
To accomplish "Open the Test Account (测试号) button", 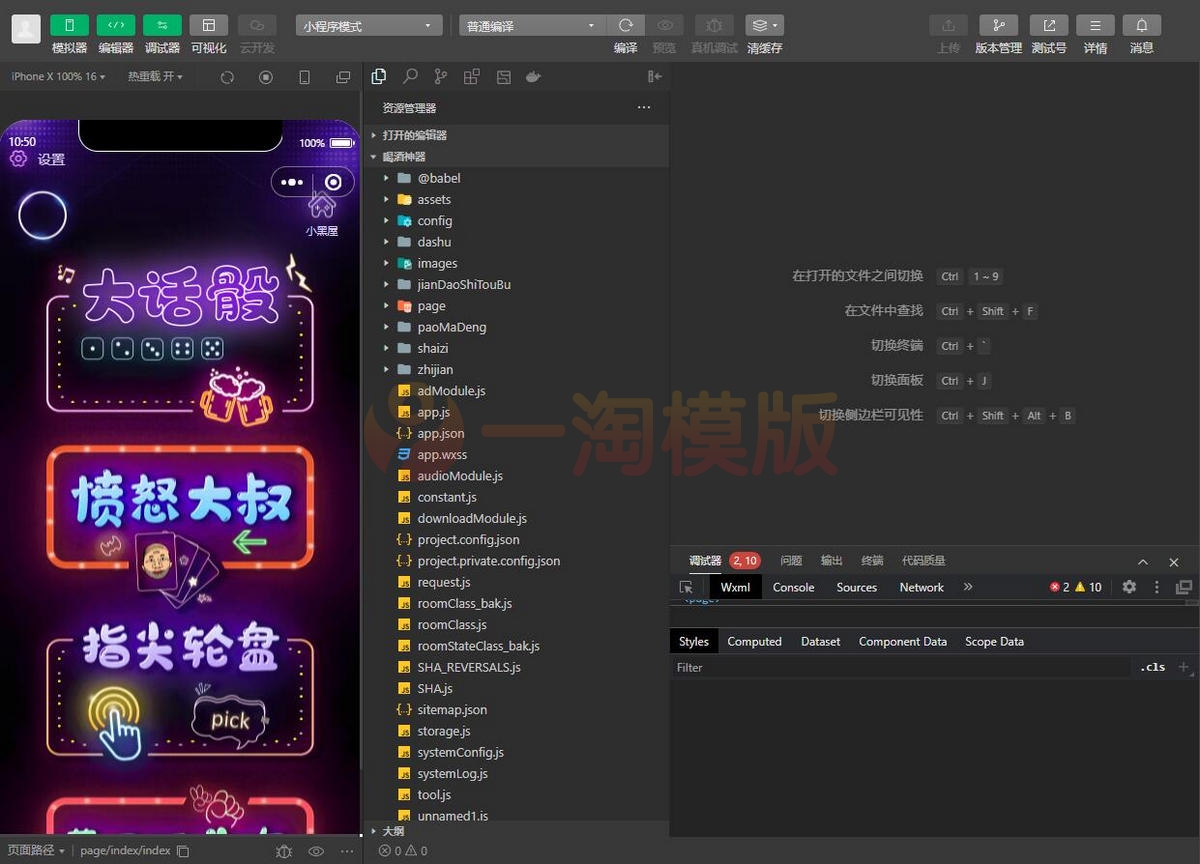I will pos(1049,25).
